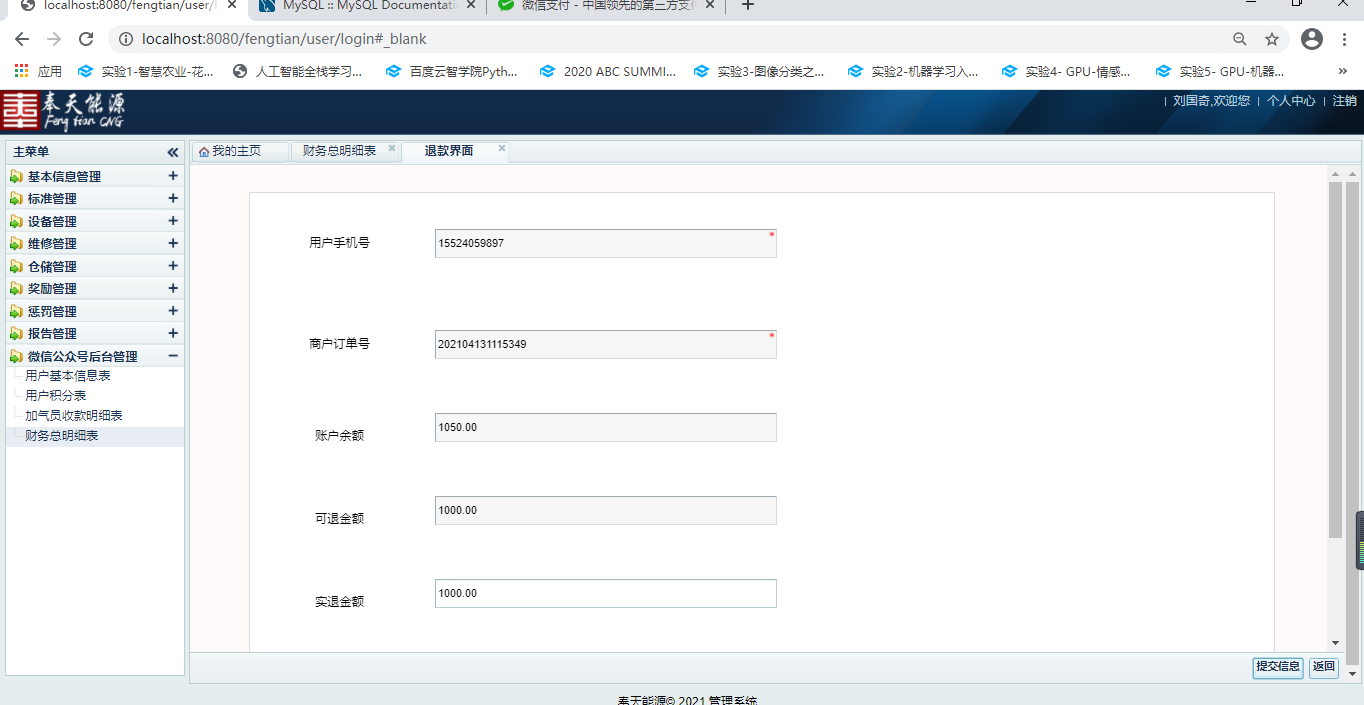Screen dimensions: 1364x705
Task: Open the Chrome profile avatar icon
Action: [x=1312, y=39]
